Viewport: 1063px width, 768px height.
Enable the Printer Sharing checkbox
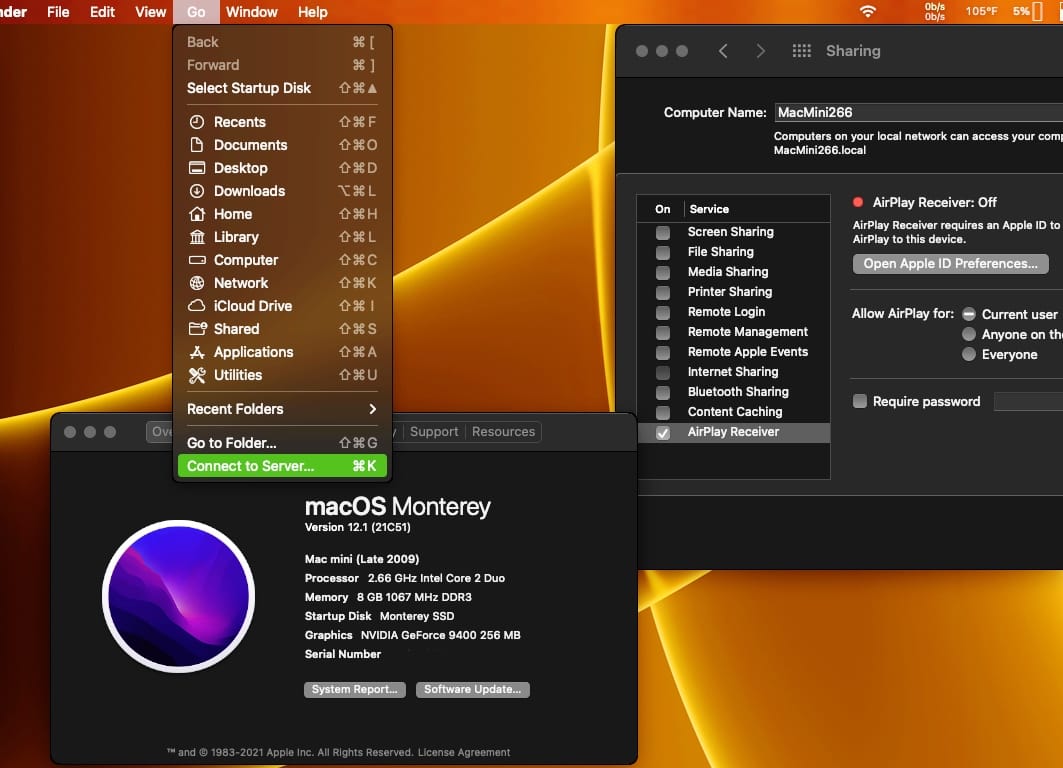click(663, 292)
